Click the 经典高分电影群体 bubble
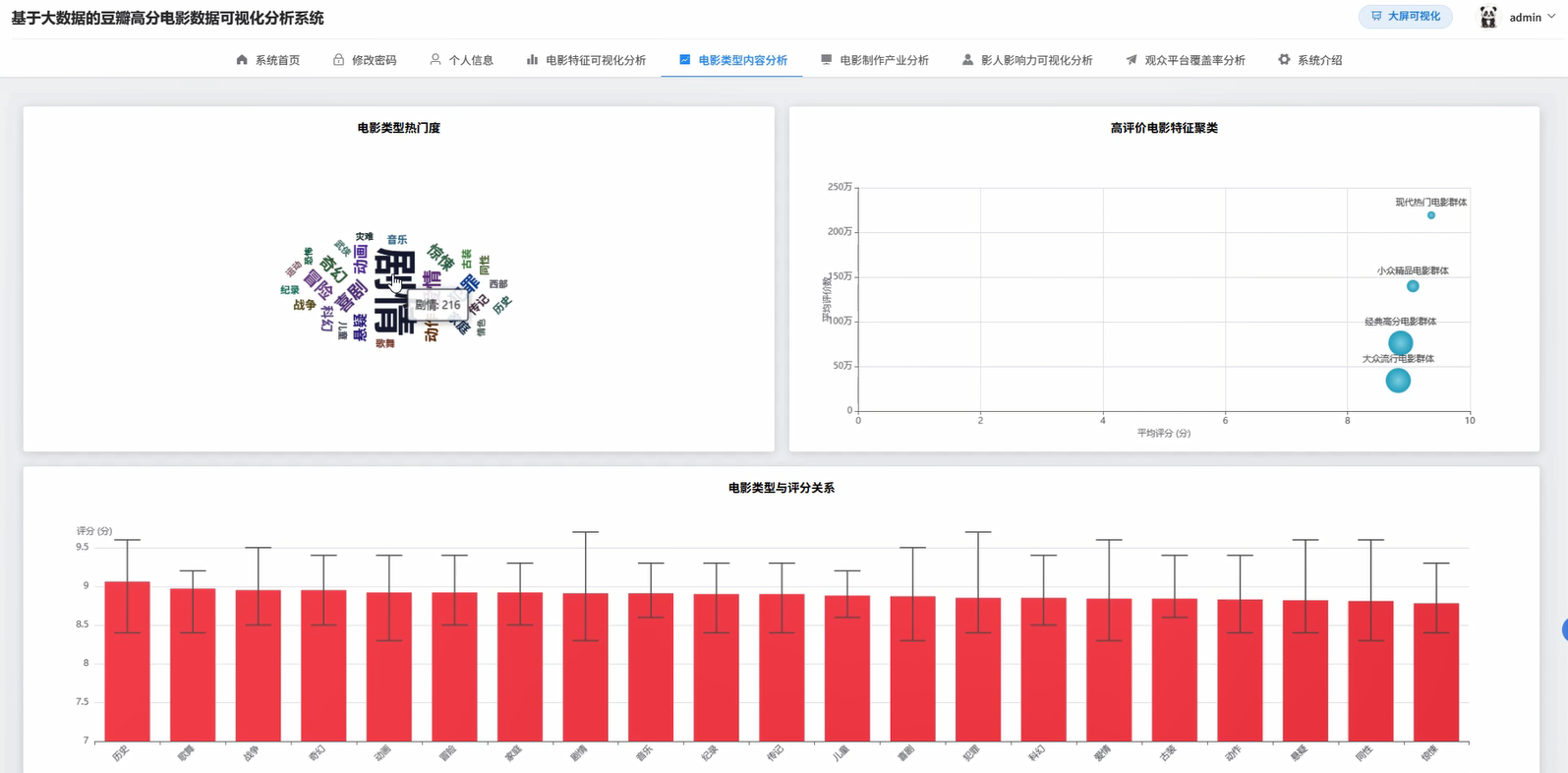Viewport: 1568px width, 773px height. click(x=1401, y=343)
